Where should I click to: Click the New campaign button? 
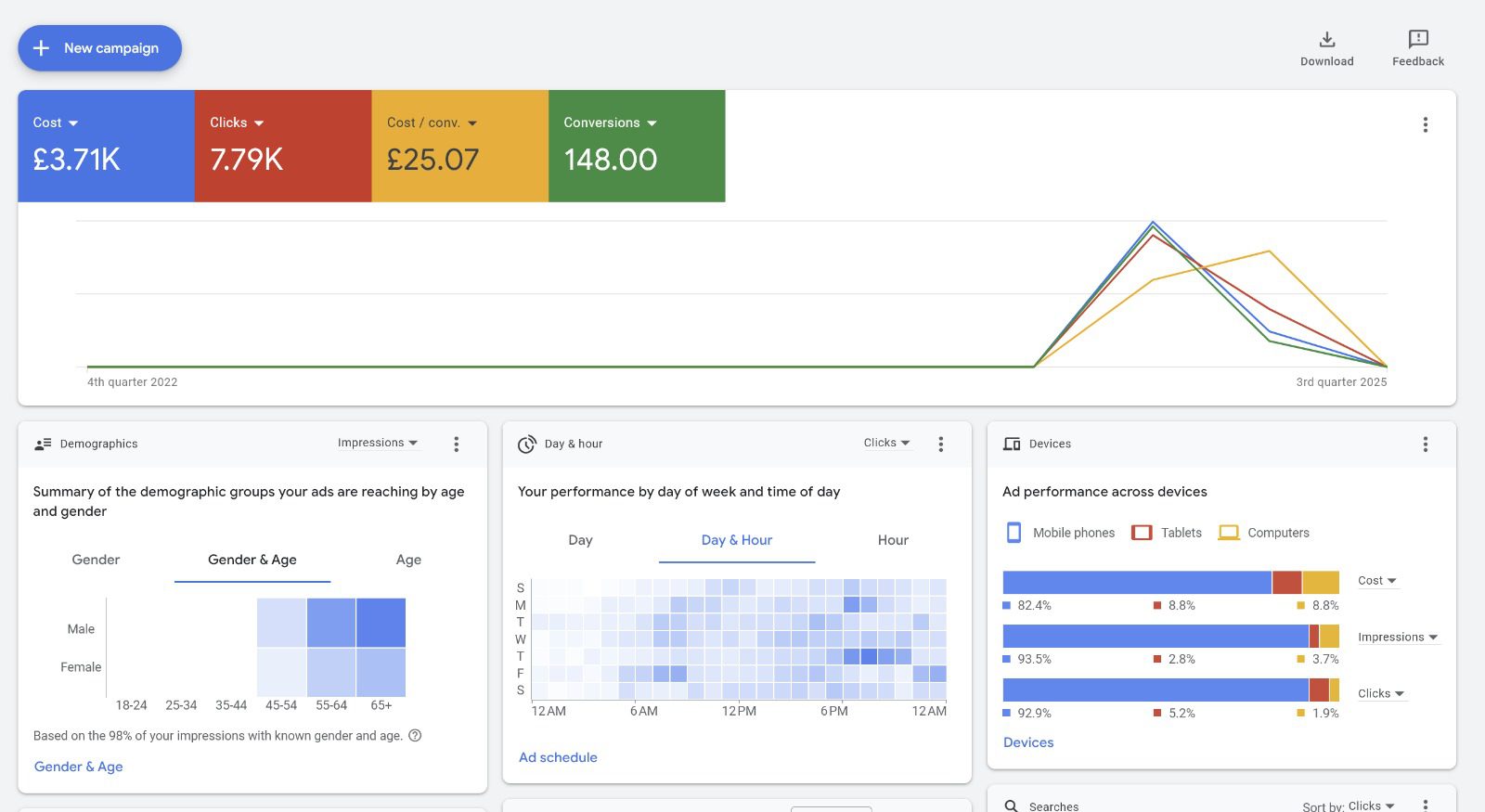[x=99, y=48]
